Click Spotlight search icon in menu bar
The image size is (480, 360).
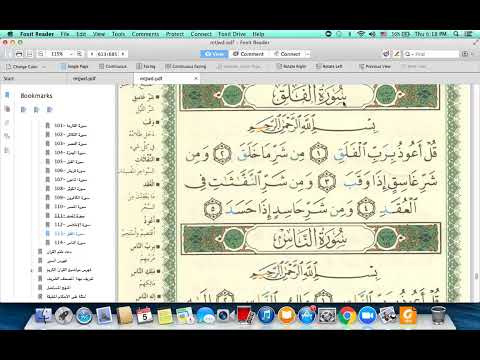point(456,34)
